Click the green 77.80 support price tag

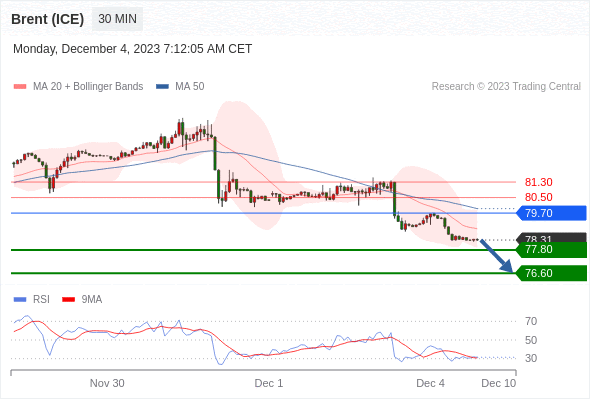click(551, 249)
